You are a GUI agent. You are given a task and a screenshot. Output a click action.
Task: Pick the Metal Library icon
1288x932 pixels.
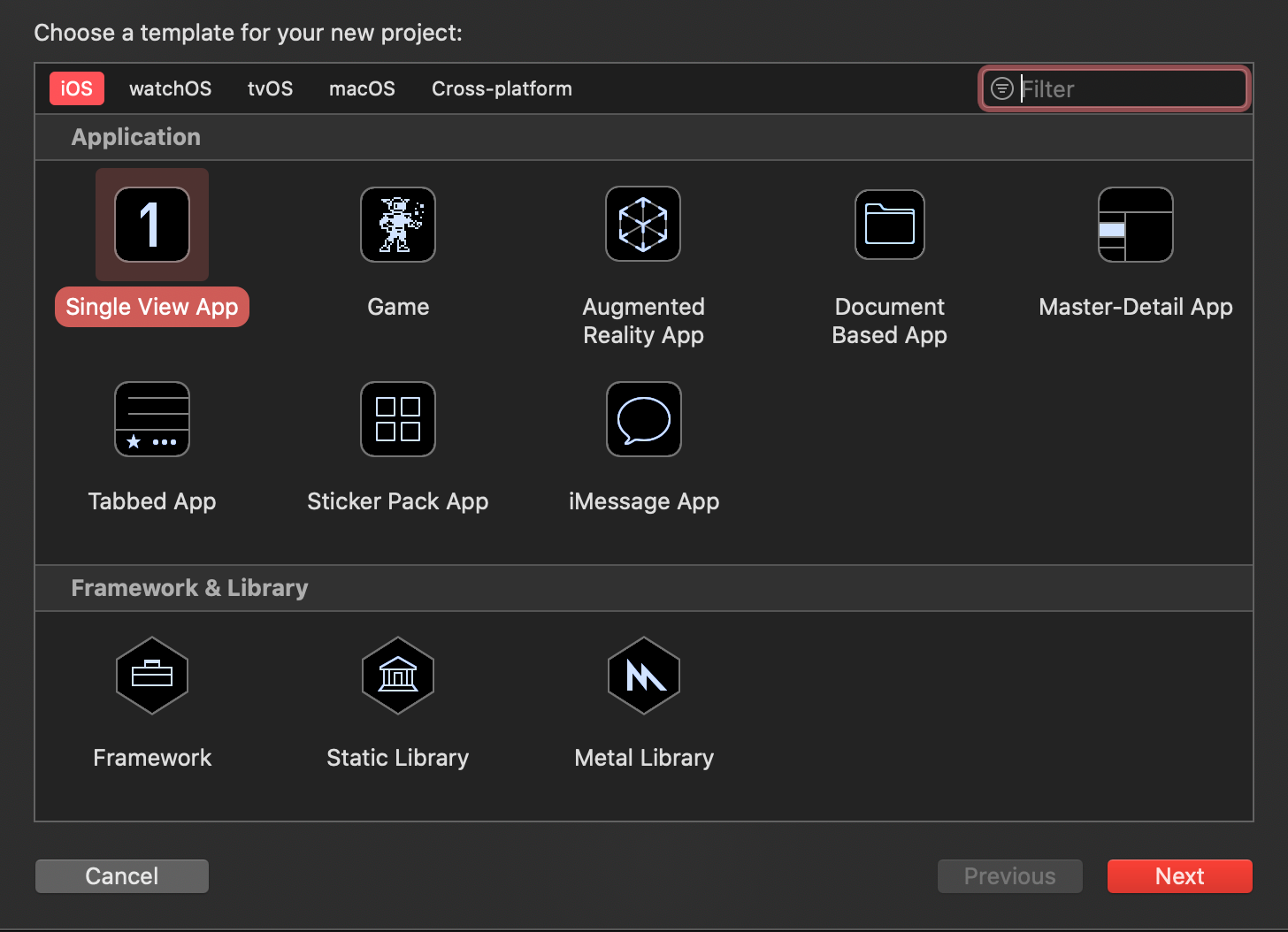644,676
